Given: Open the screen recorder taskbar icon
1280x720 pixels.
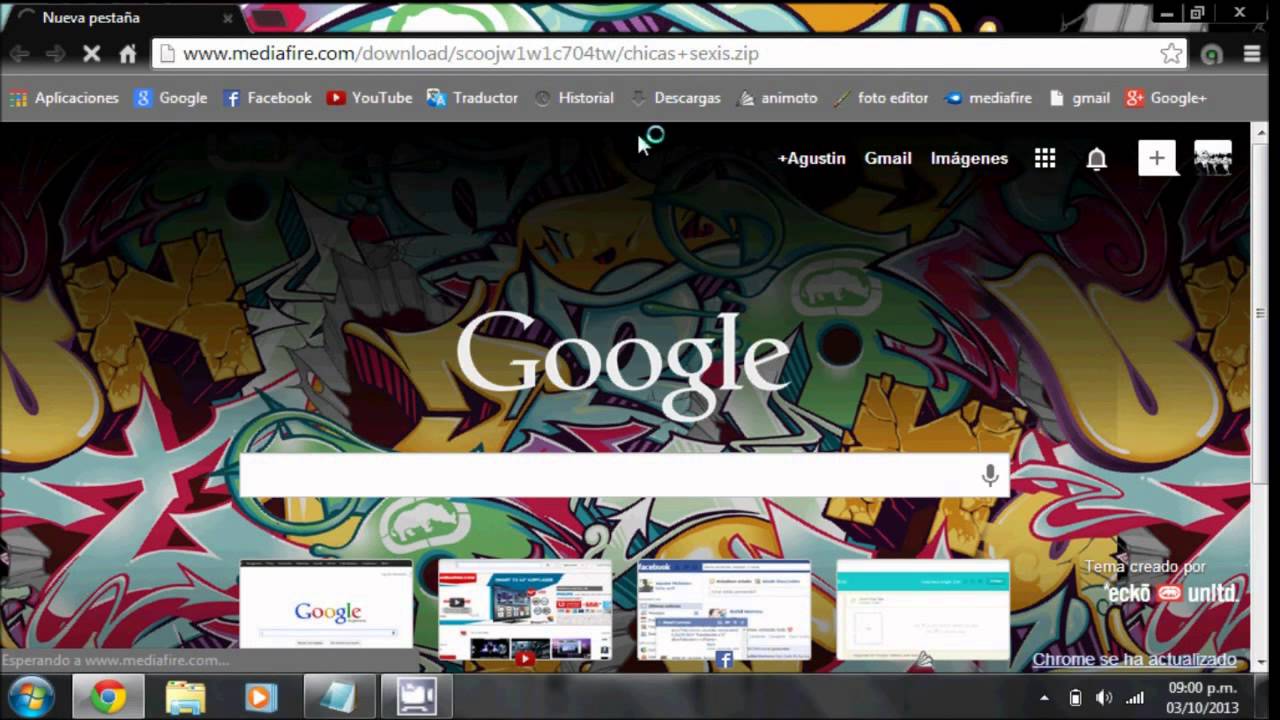Looking at the screenshot, I should pyautogui.click(x=417, y=696).
